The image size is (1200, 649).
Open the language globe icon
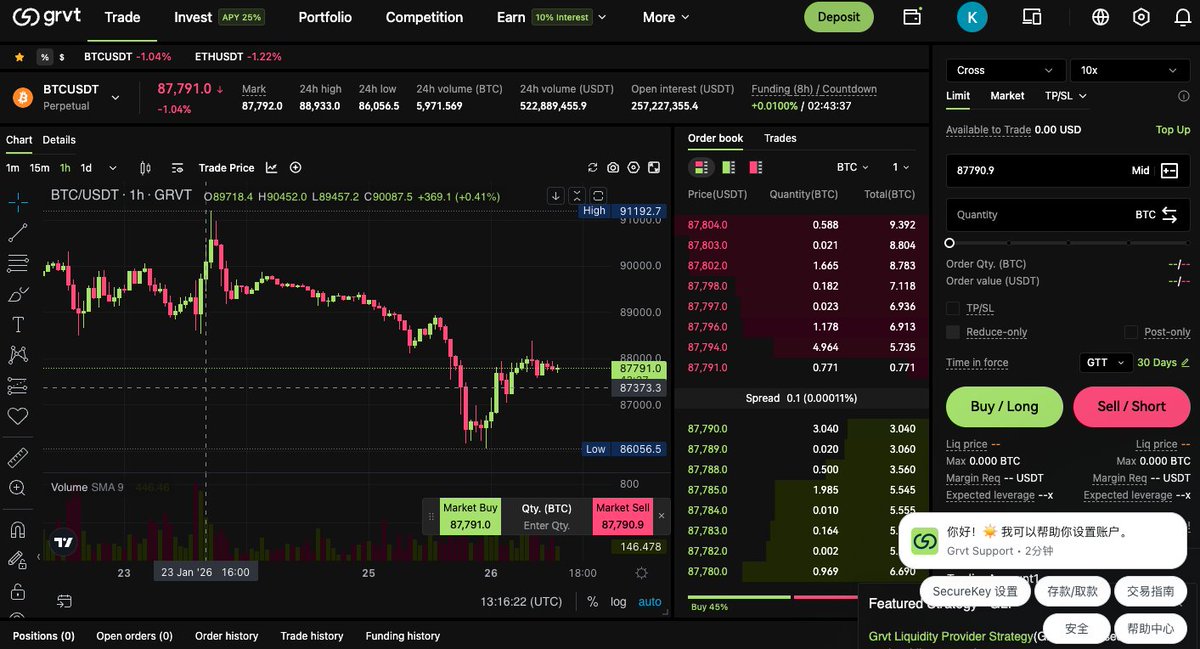(x=1101, y=17)
